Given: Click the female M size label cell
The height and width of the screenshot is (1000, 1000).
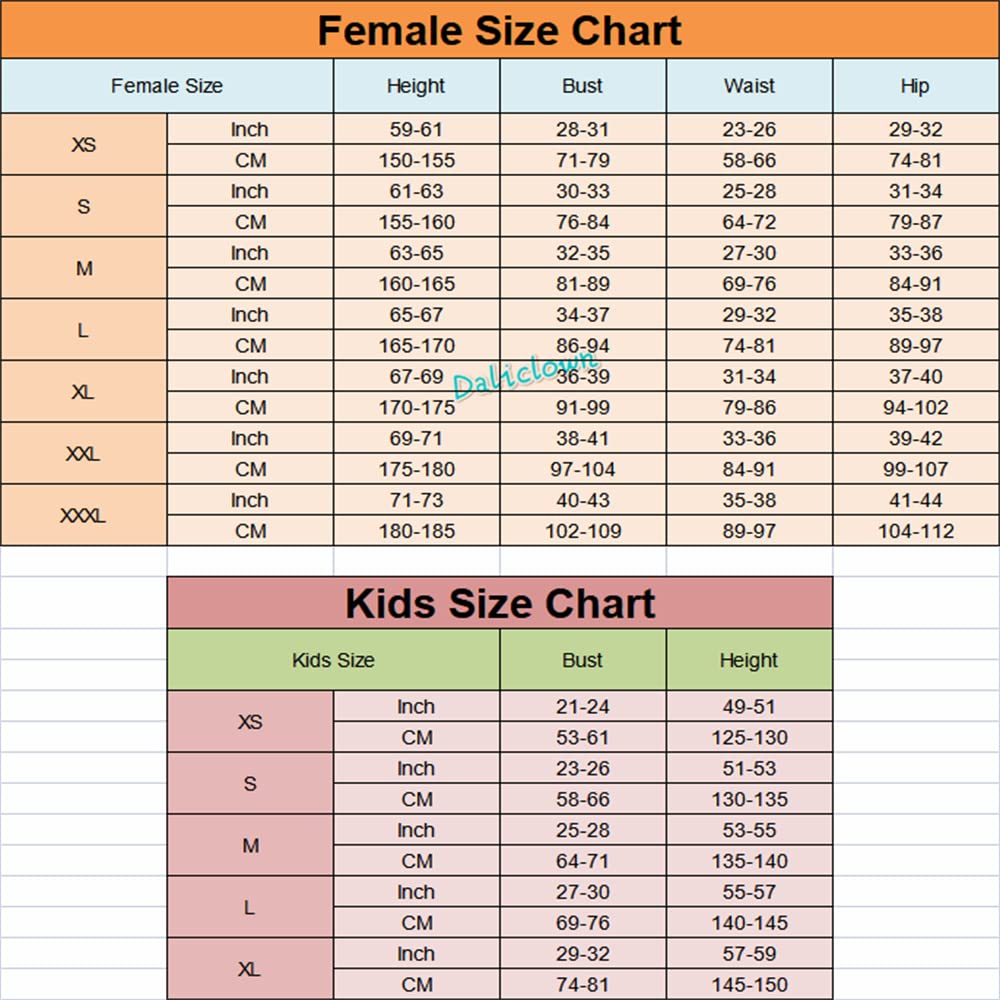Looking at the screenshot, I should click(x=83, y=269).
